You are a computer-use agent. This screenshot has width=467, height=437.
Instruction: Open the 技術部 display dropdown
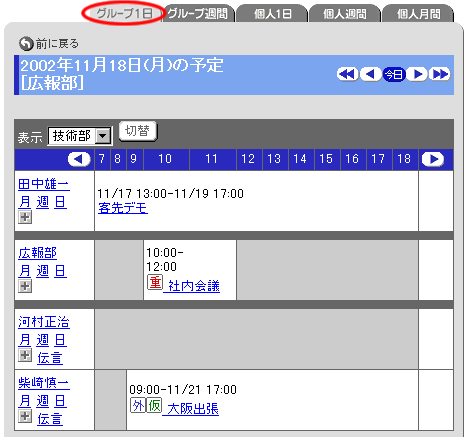click(x=80, y=136)
